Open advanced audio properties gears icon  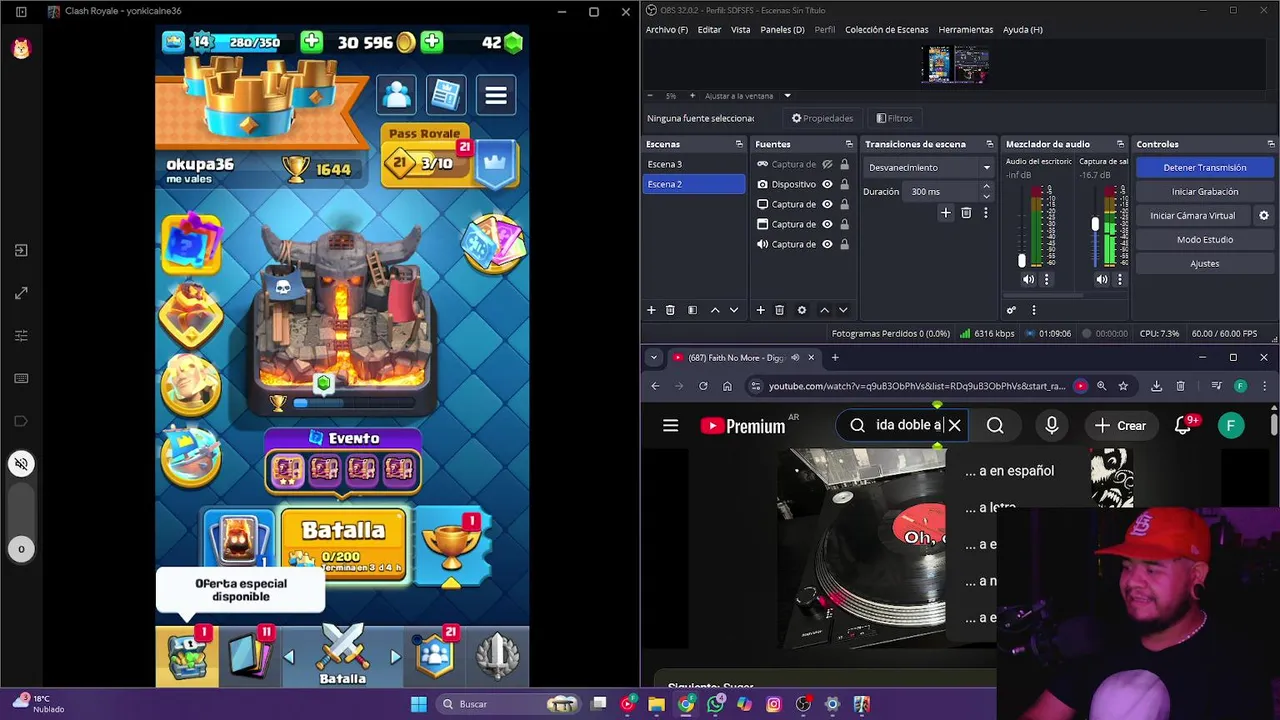1011,310
